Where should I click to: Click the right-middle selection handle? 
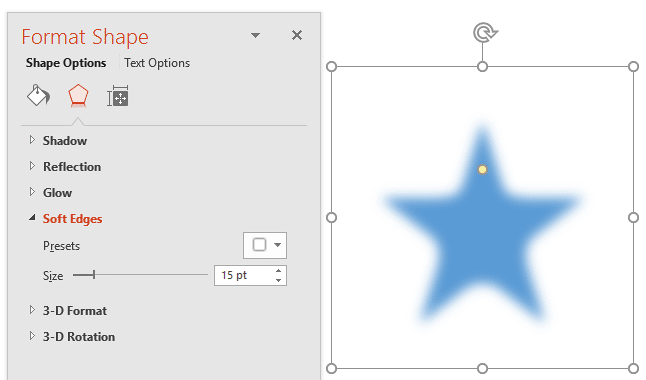point(633,217)
